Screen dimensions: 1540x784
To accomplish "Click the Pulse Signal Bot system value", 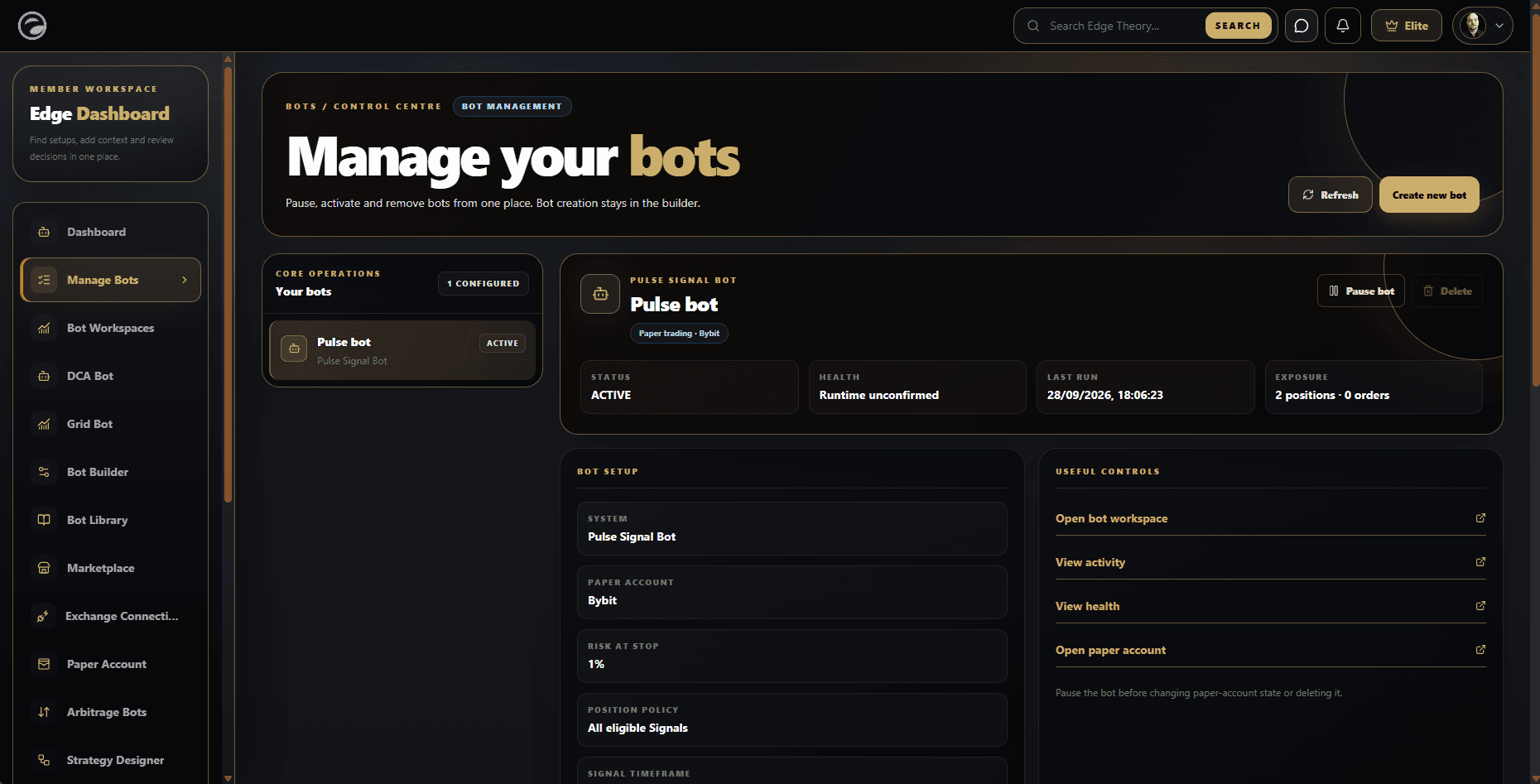I will click(632, 536).
